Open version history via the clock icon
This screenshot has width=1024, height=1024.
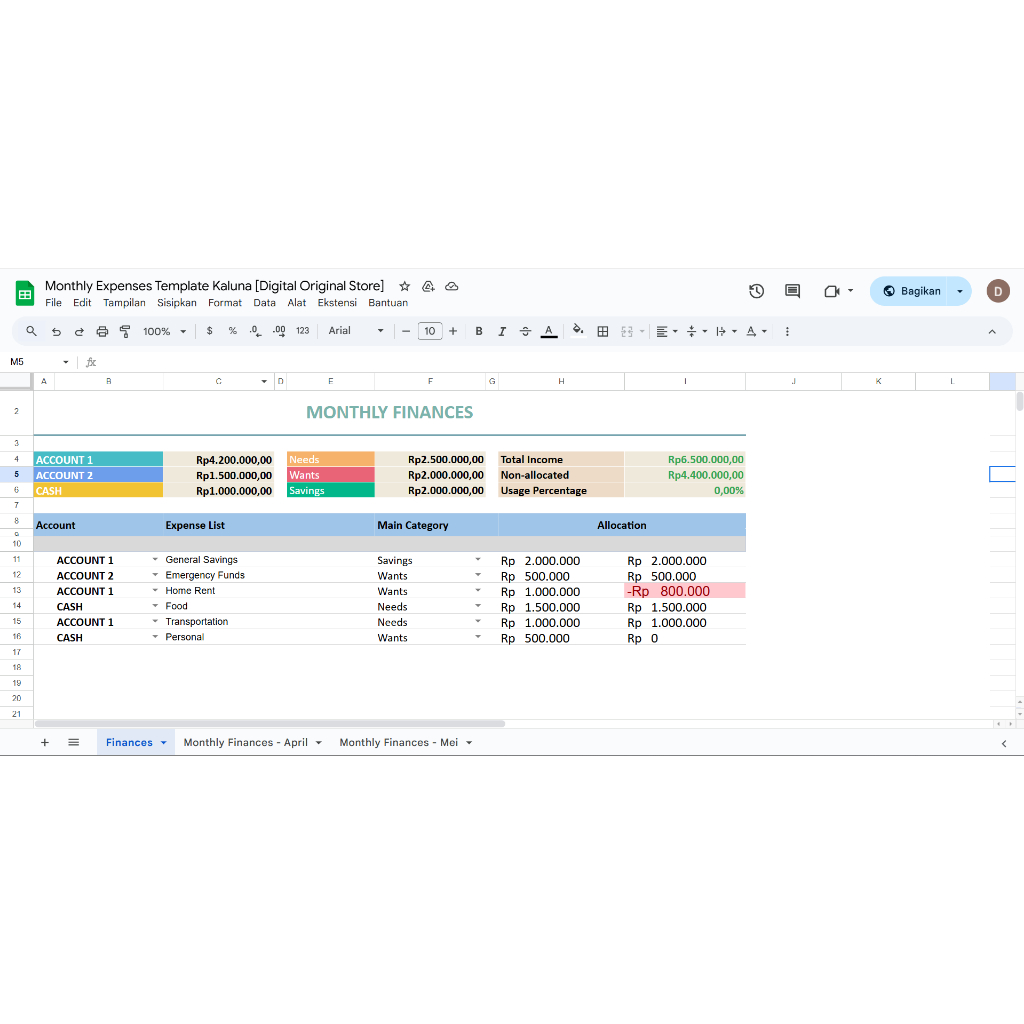756,291
